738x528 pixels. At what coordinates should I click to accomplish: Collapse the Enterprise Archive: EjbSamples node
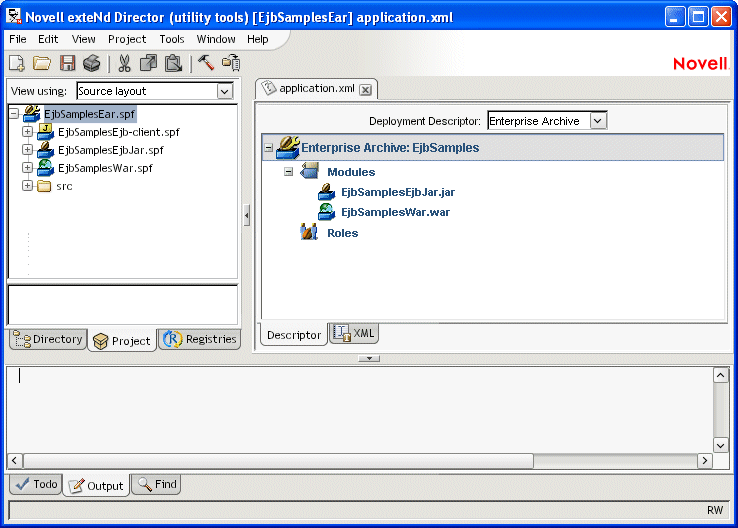[268, 148]
